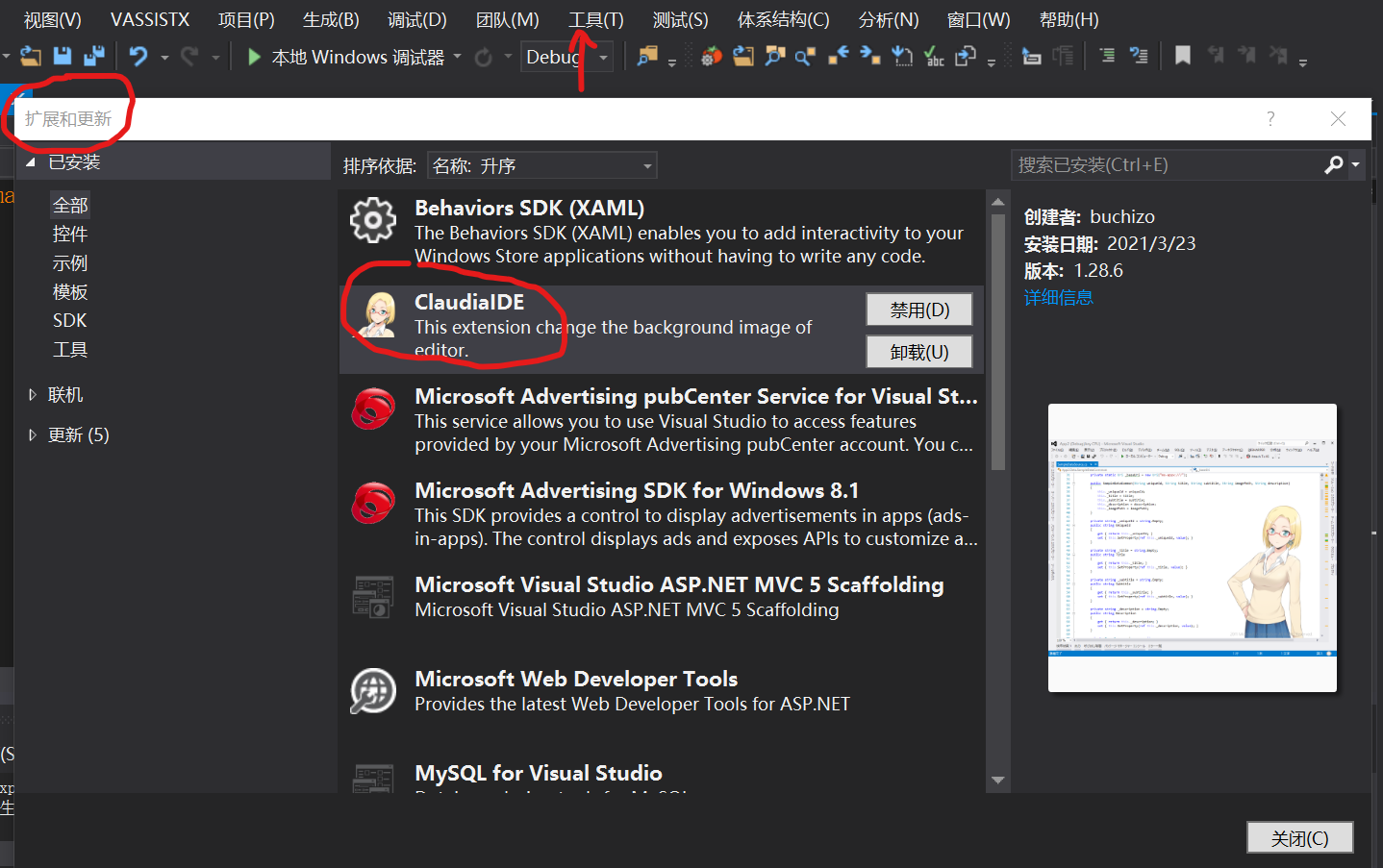Open the 窗口(W) menu
The image size is (1383, 868).
(x=979, y=20)
